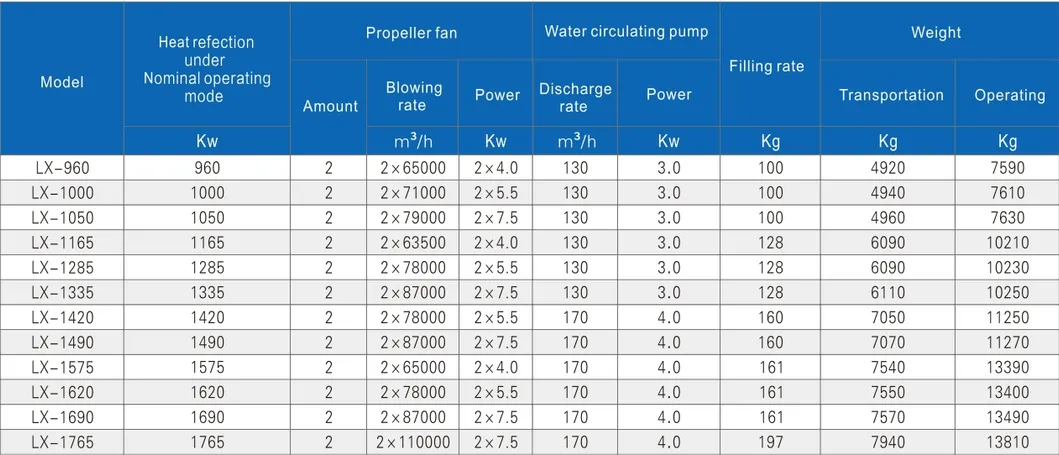Select the Amount subheader cell

pyautogui.click(x=330, y=106)
